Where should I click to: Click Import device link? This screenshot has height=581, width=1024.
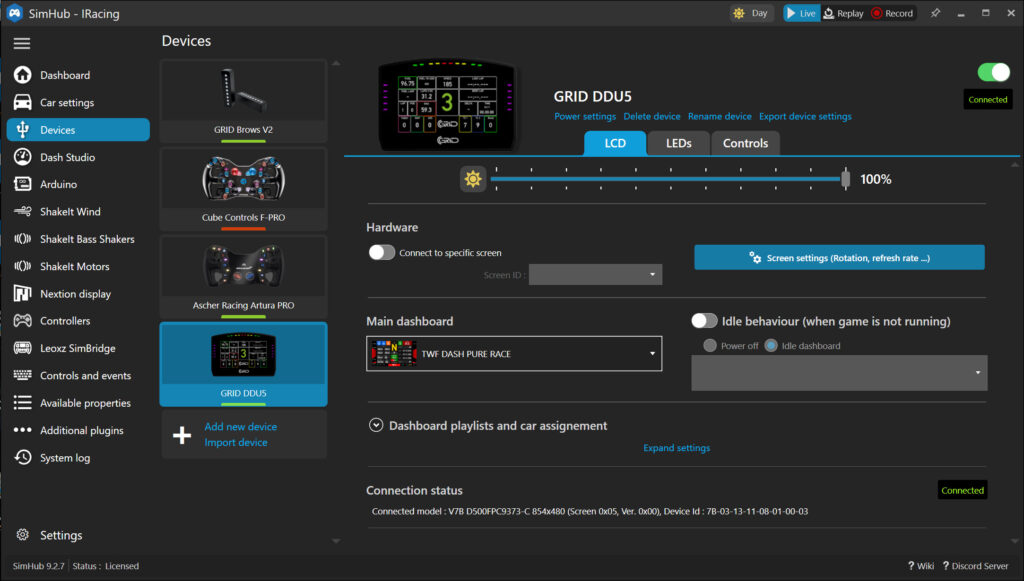coord(236,442)
